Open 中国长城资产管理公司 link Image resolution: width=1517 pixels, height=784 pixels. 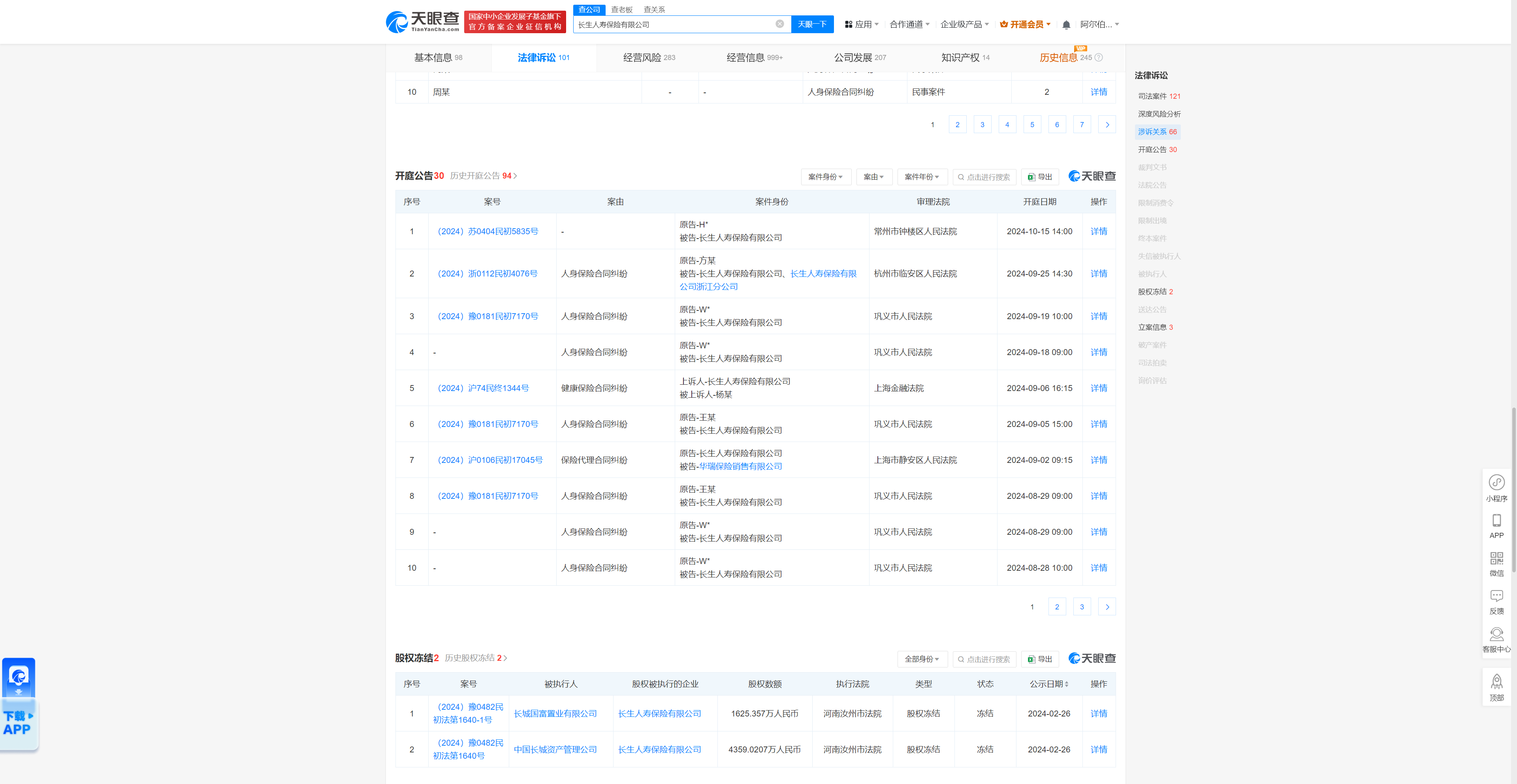[x=555, y=749]
